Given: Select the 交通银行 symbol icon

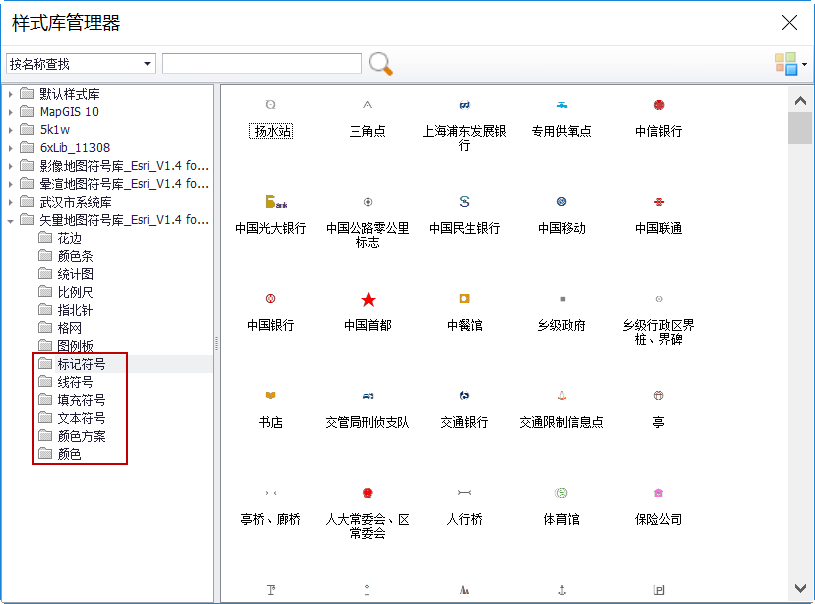Looking at the screenshot, I should [x=465, y=396].
